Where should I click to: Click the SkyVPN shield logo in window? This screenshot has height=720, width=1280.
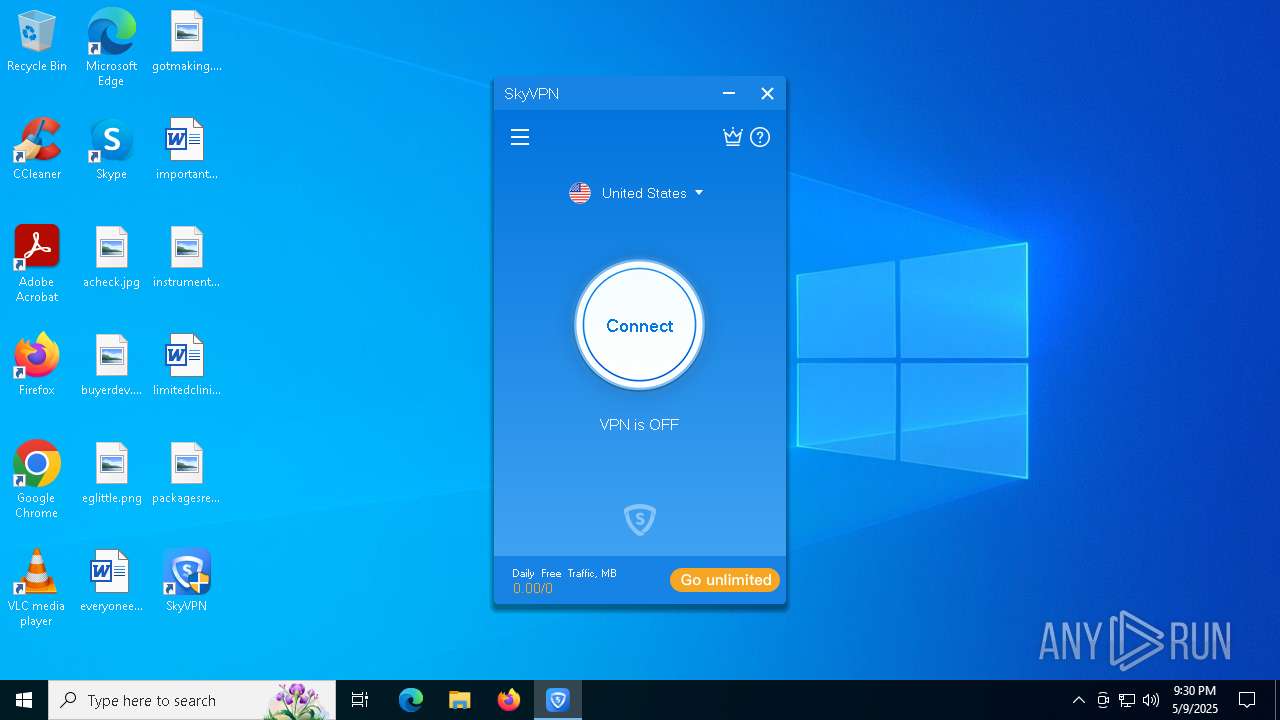[x=640, y=520]
